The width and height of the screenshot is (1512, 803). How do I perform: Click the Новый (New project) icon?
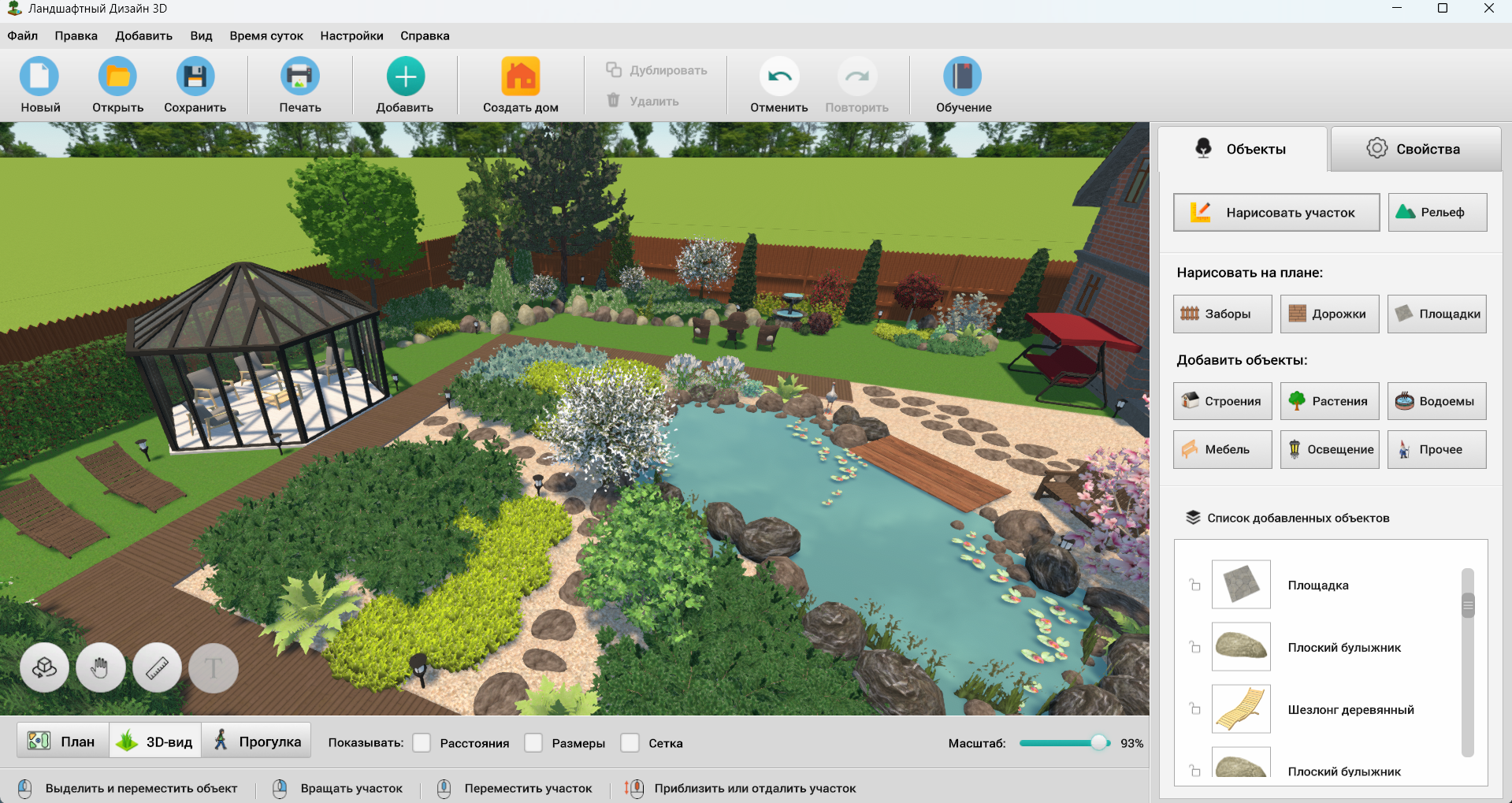point(39,77)
